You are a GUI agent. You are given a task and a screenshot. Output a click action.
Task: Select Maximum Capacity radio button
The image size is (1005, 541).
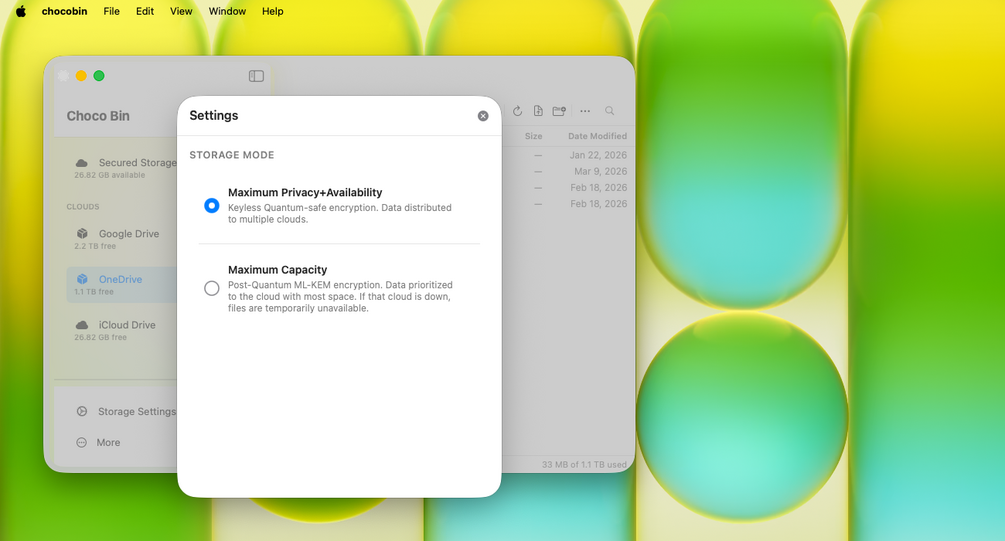pyautogui.click(x=212, y=288)
